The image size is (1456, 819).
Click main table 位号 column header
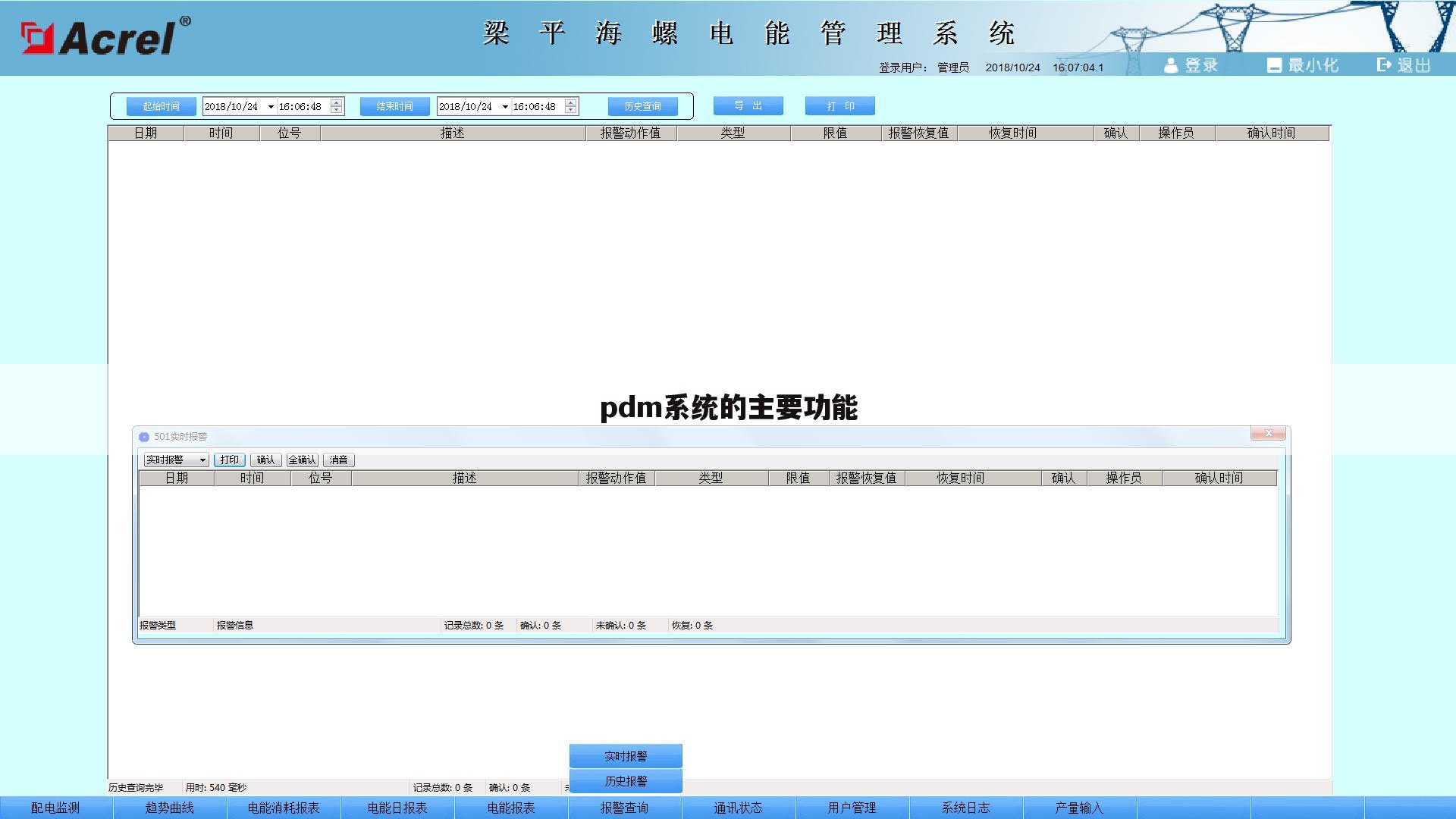290,133
